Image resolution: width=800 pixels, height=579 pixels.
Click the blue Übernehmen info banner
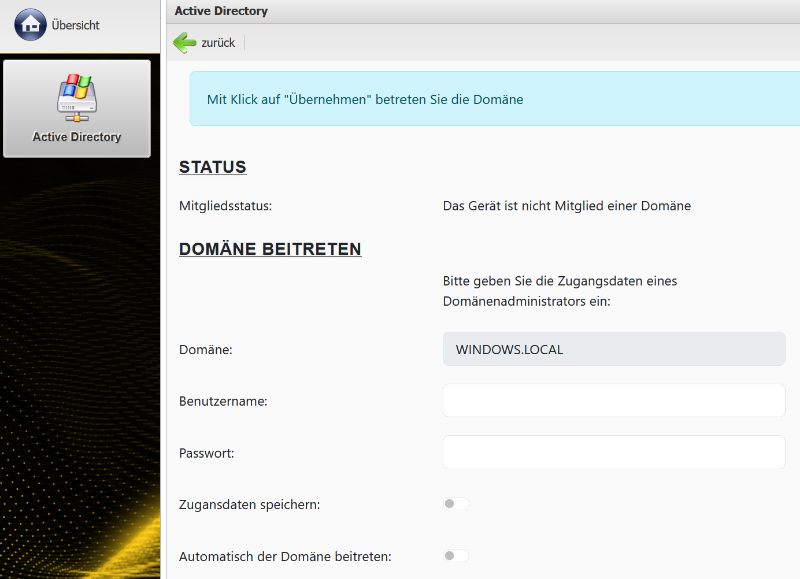(494, 99)
